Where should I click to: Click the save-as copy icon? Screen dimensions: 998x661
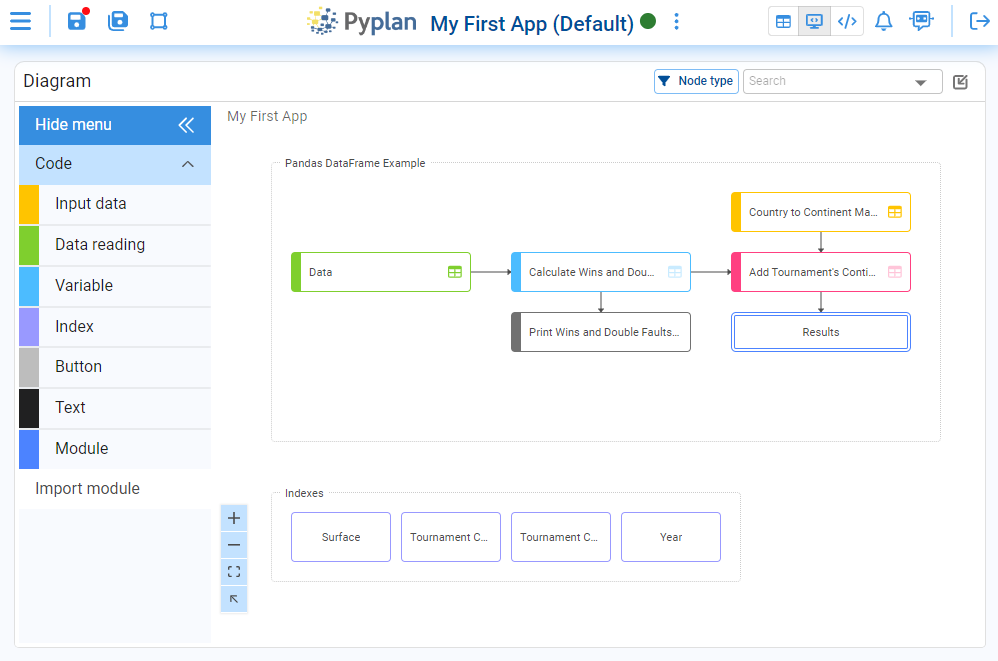tap(118, 21)
